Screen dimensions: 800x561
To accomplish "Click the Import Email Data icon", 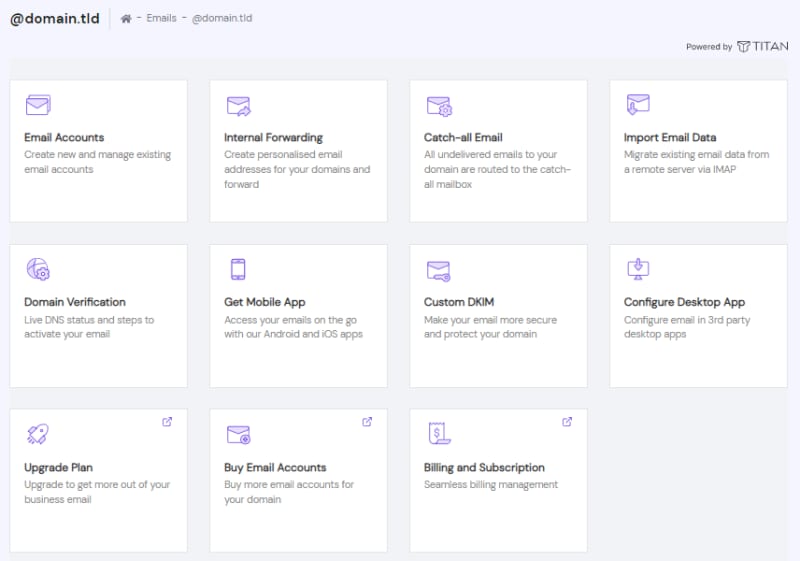I will coord(638,104).
